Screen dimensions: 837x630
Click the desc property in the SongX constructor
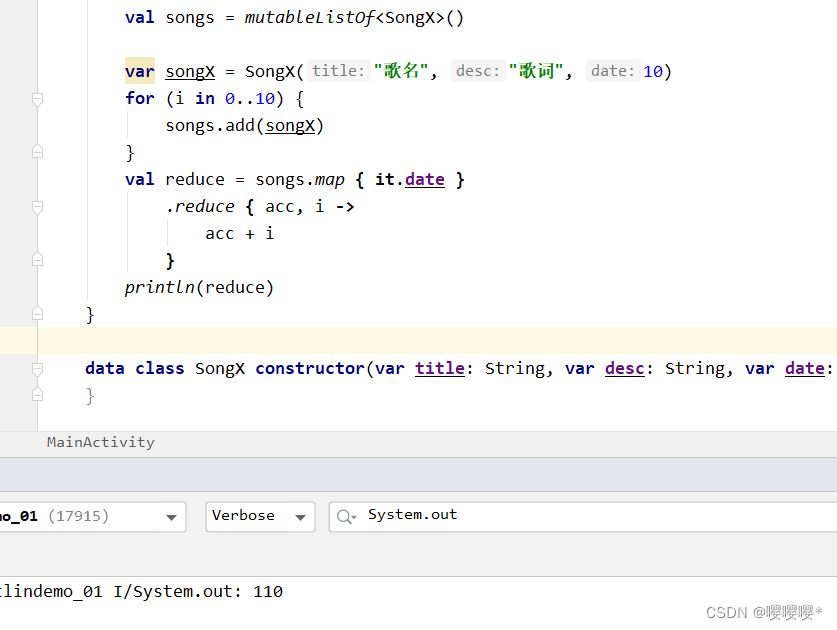pos(625,368)
